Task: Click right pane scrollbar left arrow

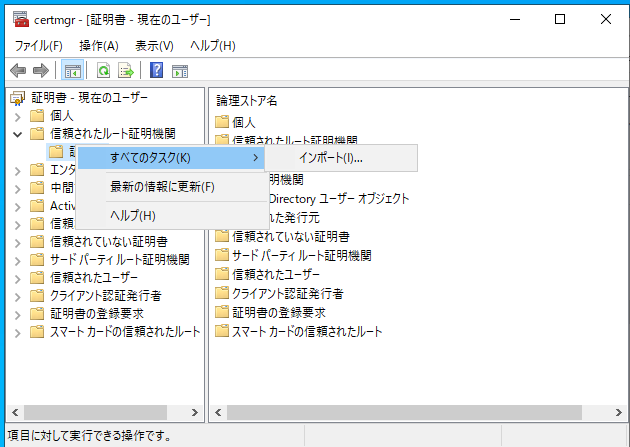Action: [218, 412]
